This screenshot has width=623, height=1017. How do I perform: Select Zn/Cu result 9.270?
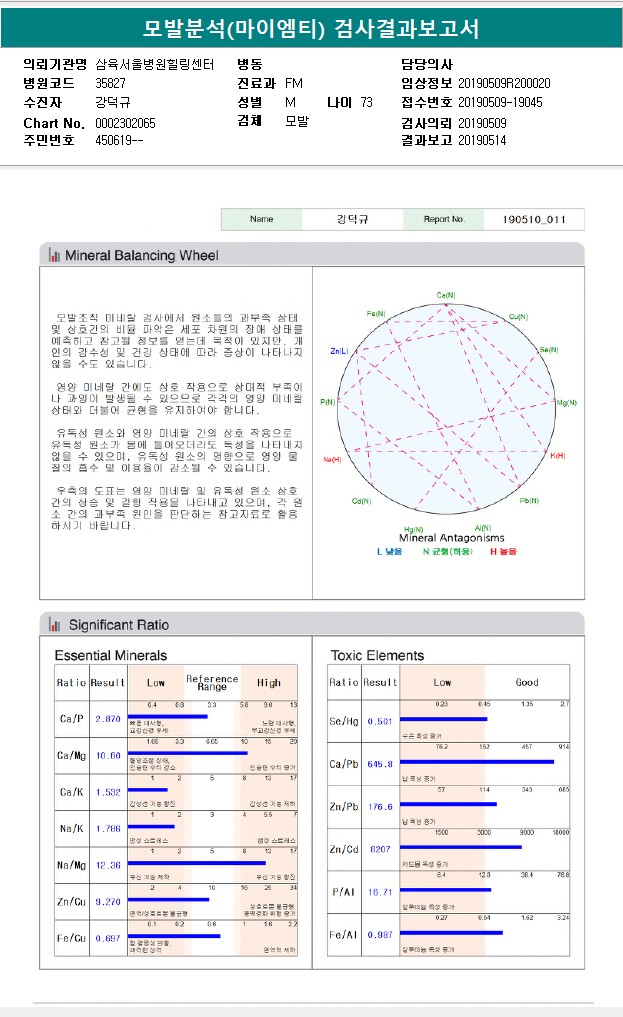(108, 902)
